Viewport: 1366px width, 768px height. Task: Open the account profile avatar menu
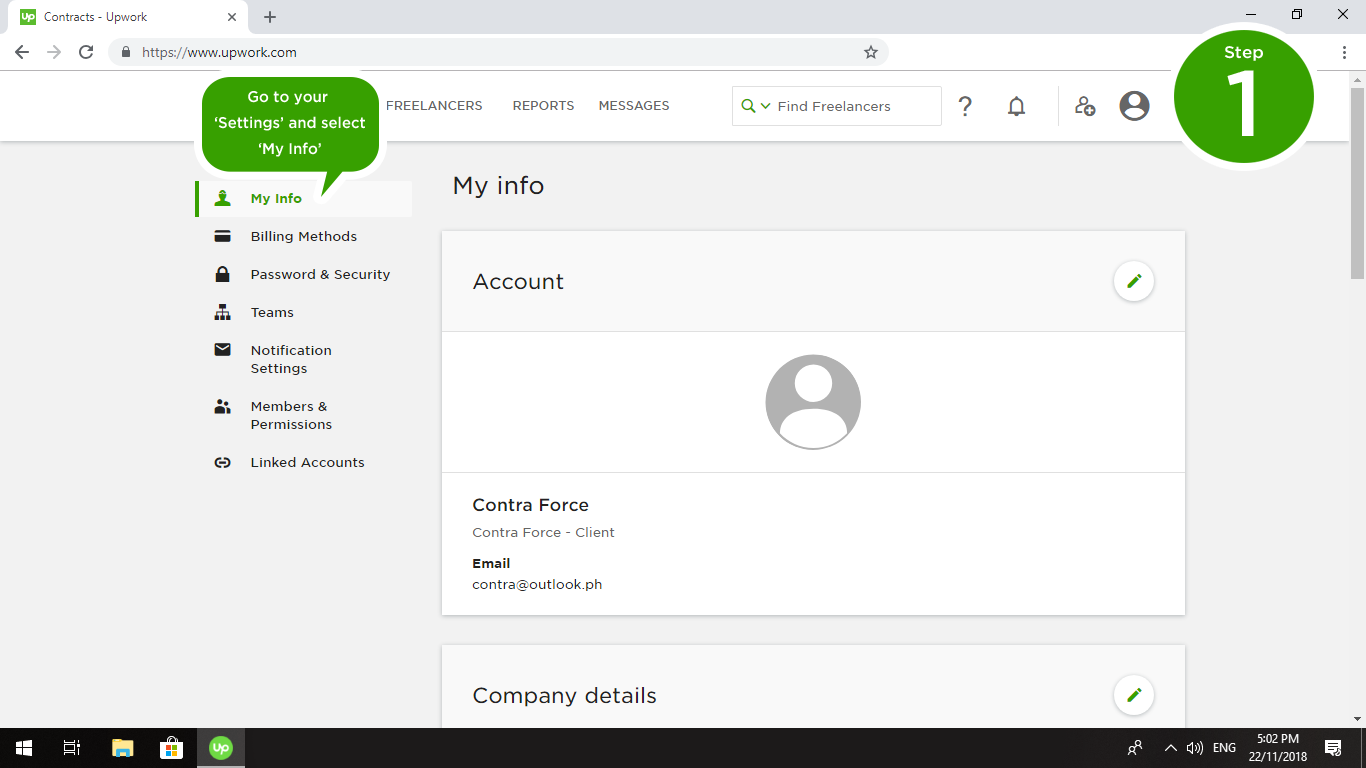pos(1134,106)
